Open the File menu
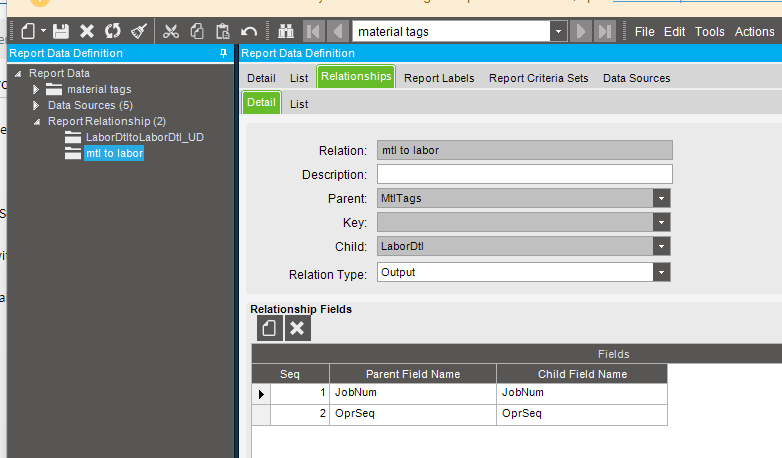Screen dimensions: 782x458 coord(644,31)
